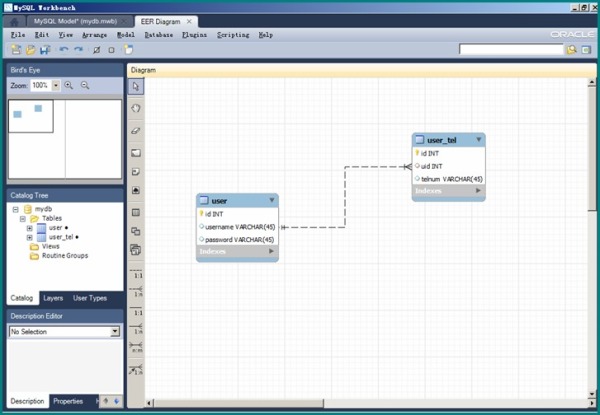
Task: Expand Indexes section of user table
Action: (271, 251)
